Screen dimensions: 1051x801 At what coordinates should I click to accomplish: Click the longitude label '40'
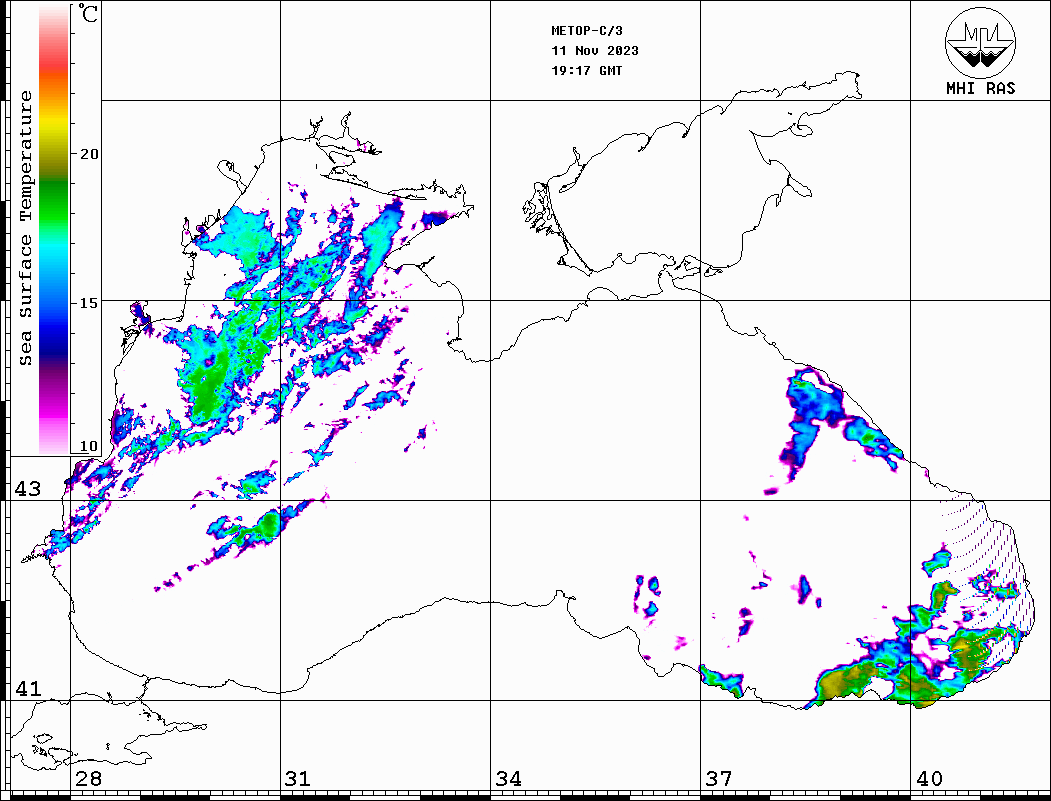[929, 779]
